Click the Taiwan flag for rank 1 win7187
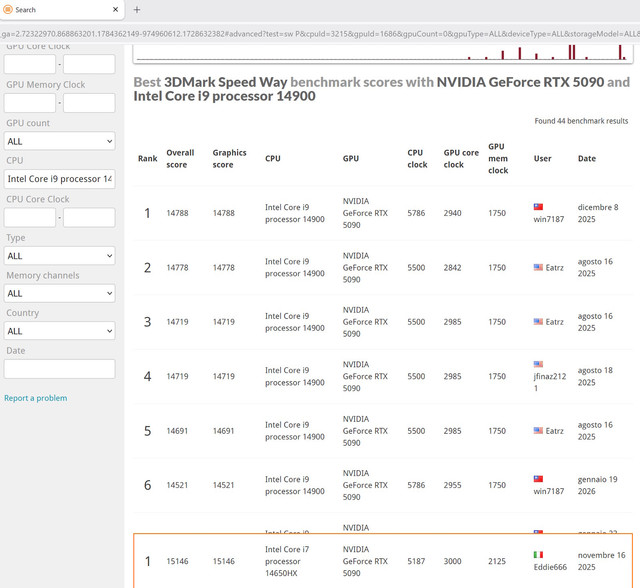This screenshot has width=640, height=588. [538, 207]
